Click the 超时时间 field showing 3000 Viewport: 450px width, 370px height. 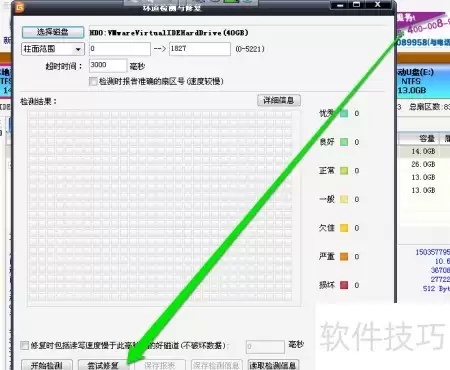click(108, 65)
